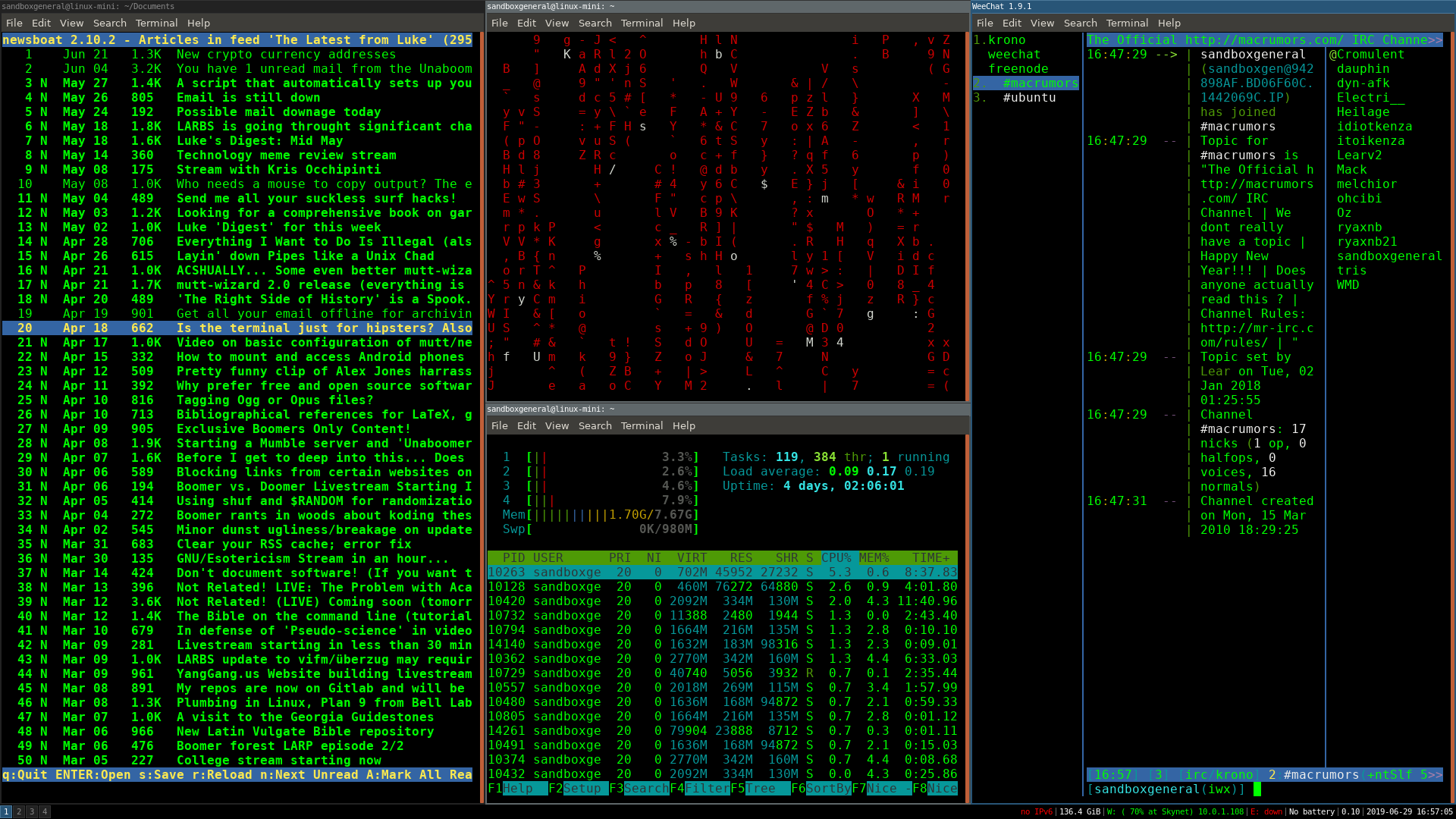The width and height of the screenshot is (1456, 819).
Task: Select htop process row PID 14261
Action: click(722, 731)
